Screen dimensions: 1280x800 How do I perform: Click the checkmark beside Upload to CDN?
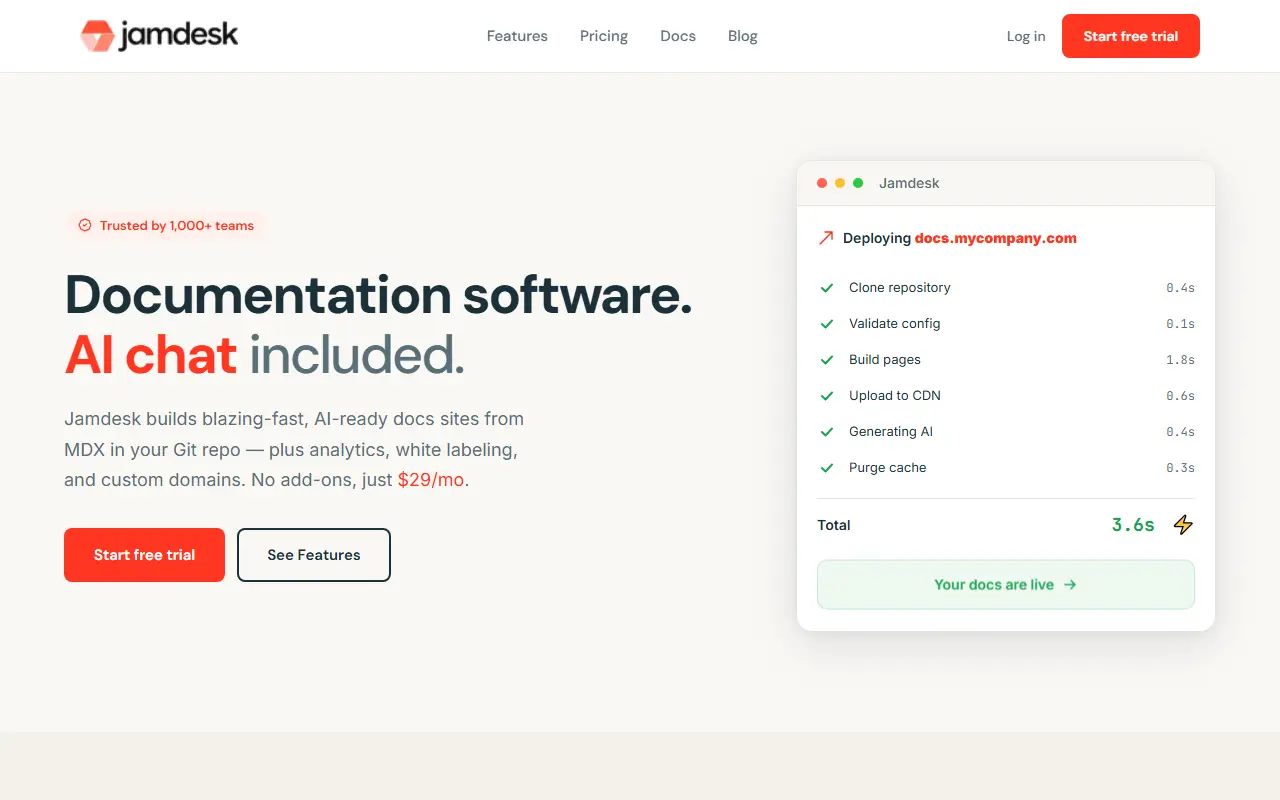pos(827,396)
